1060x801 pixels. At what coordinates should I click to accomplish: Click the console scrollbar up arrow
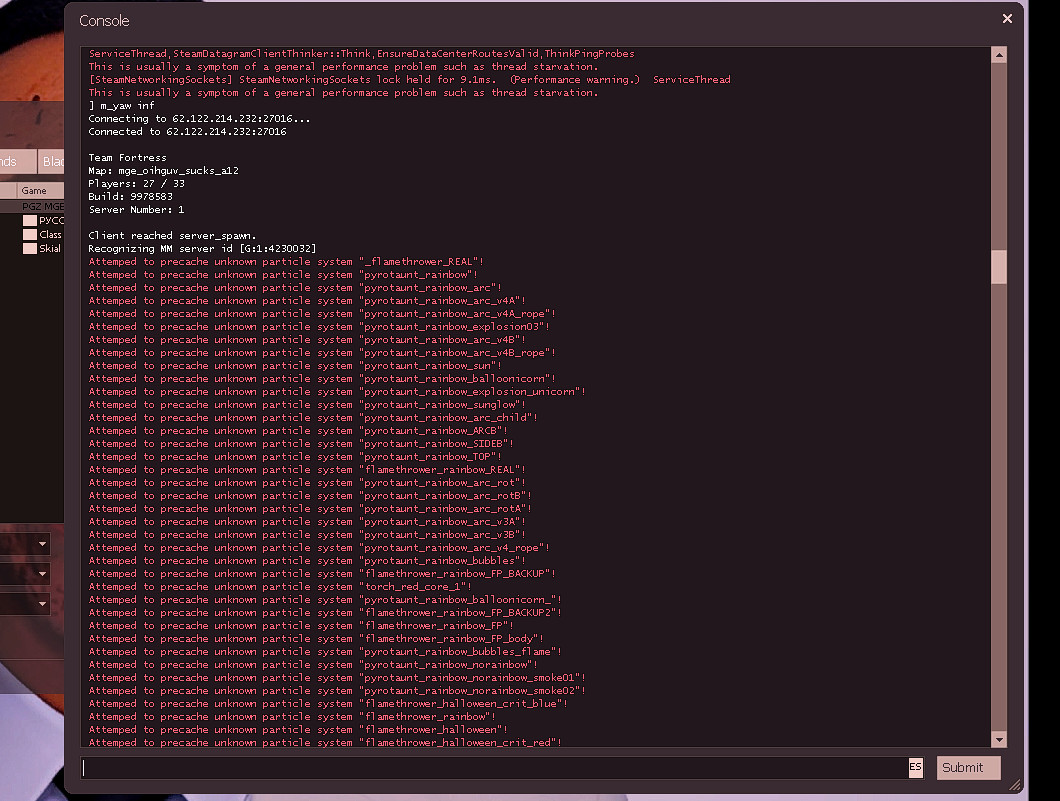pos(998,55)
